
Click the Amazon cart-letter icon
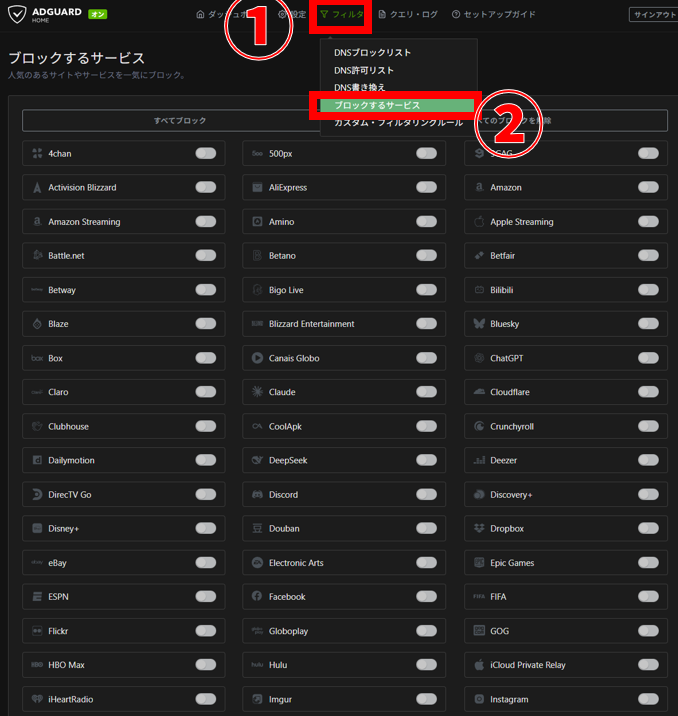click(x=479, y=187)
